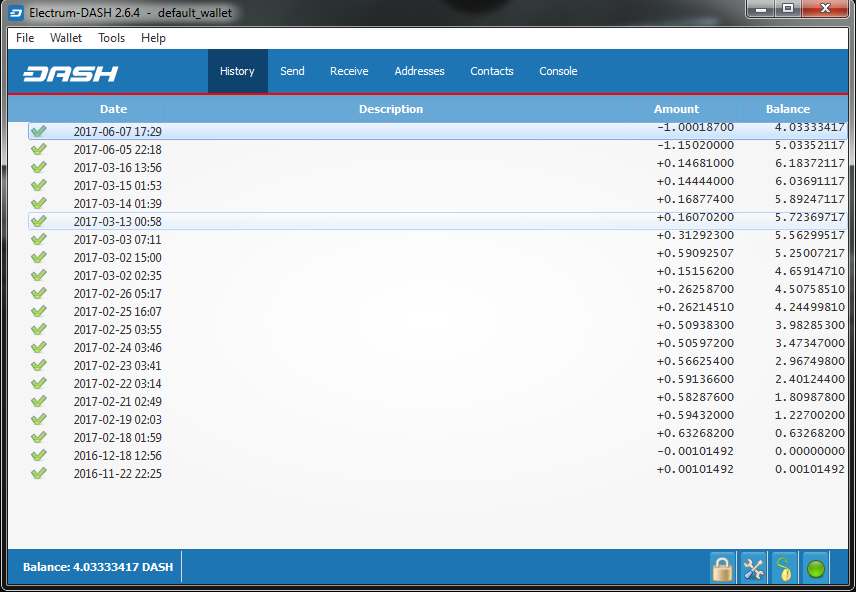Open the Help menu
The image size is (856, 592).
click(x=153, y=38)
